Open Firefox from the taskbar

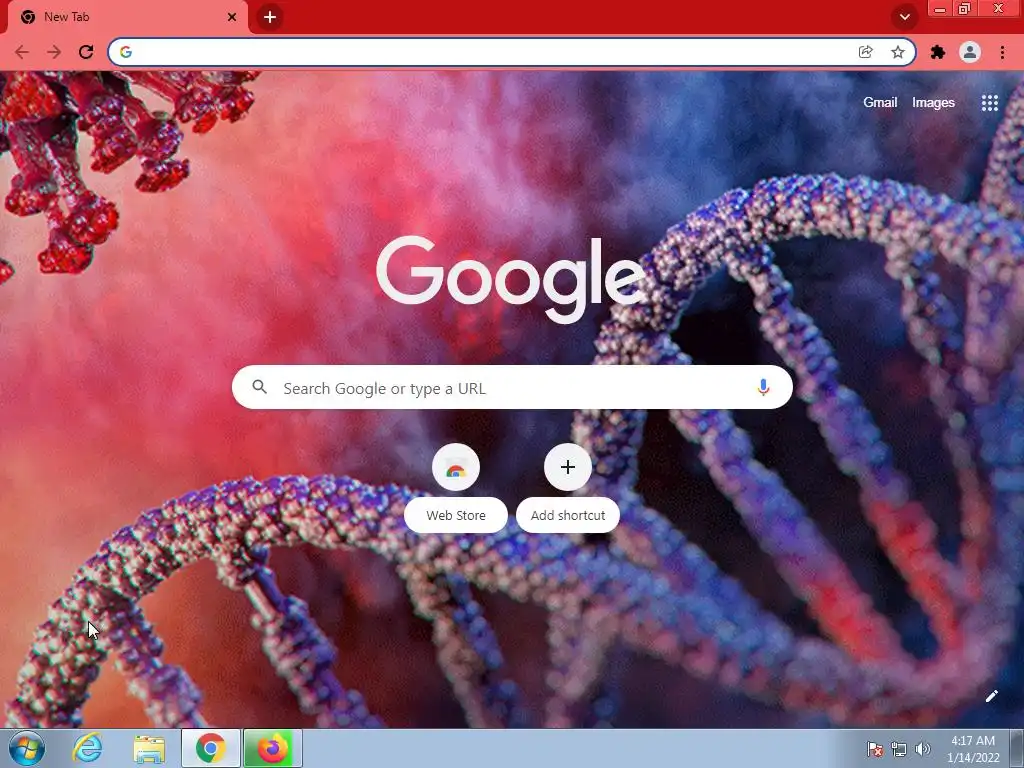tap(273, 748)
